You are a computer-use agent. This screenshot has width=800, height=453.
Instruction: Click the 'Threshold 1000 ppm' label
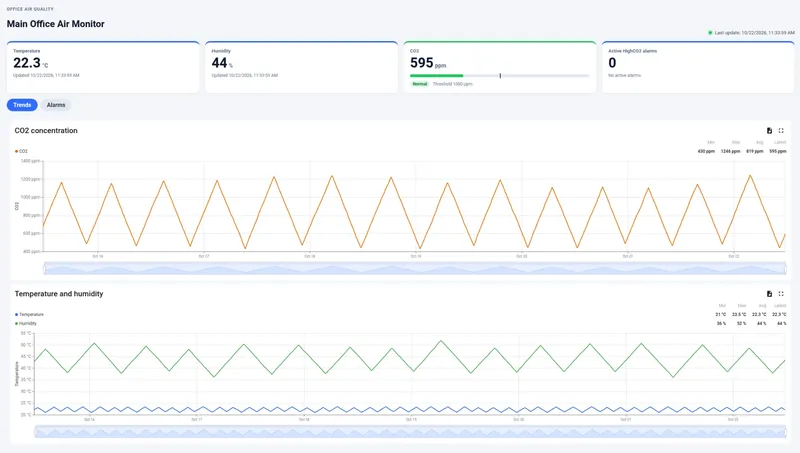click(453, 84)
